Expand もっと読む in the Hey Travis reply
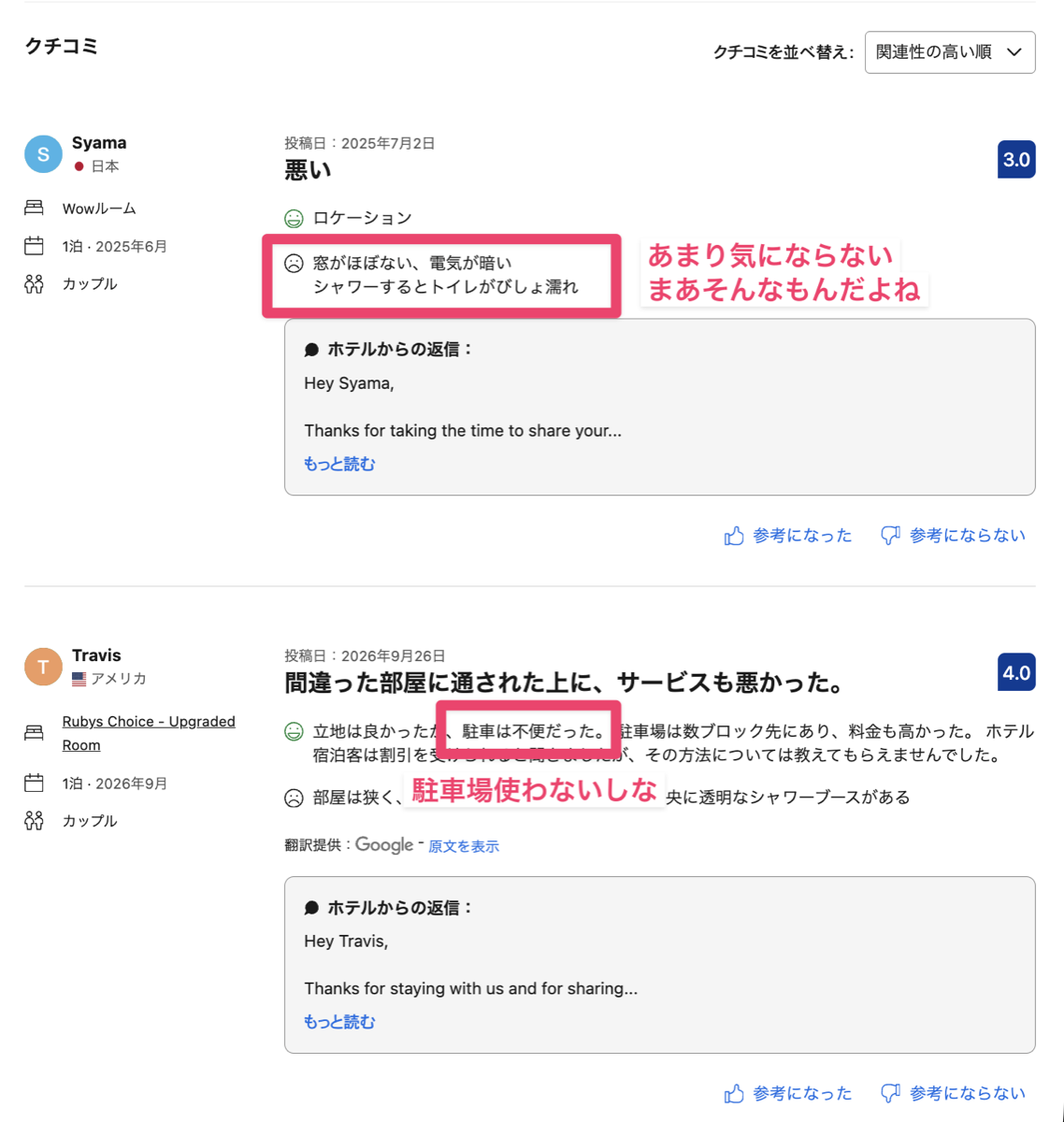This screenshot has height=1122, width=1064. (339, 1022)
